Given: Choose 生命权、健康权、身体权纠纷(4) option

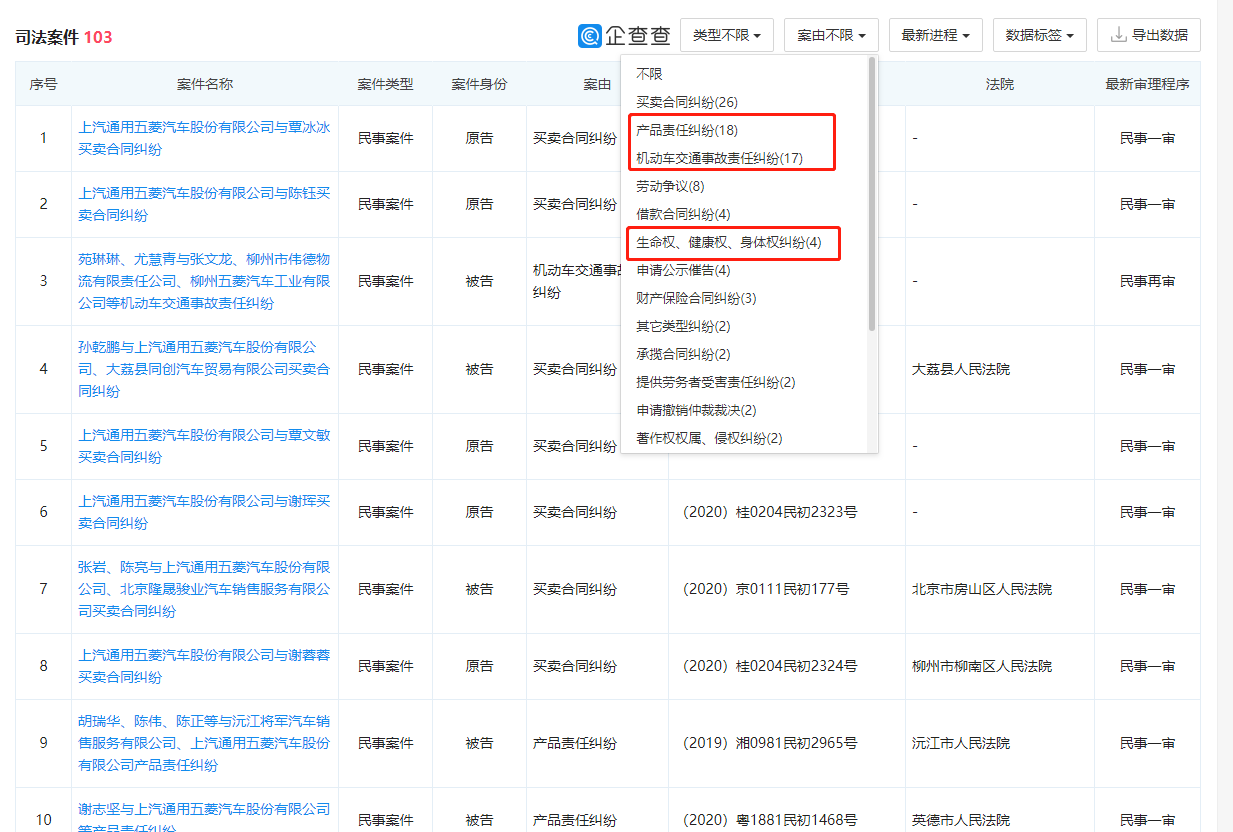Looking at the screenshot, I should (729, 242).
